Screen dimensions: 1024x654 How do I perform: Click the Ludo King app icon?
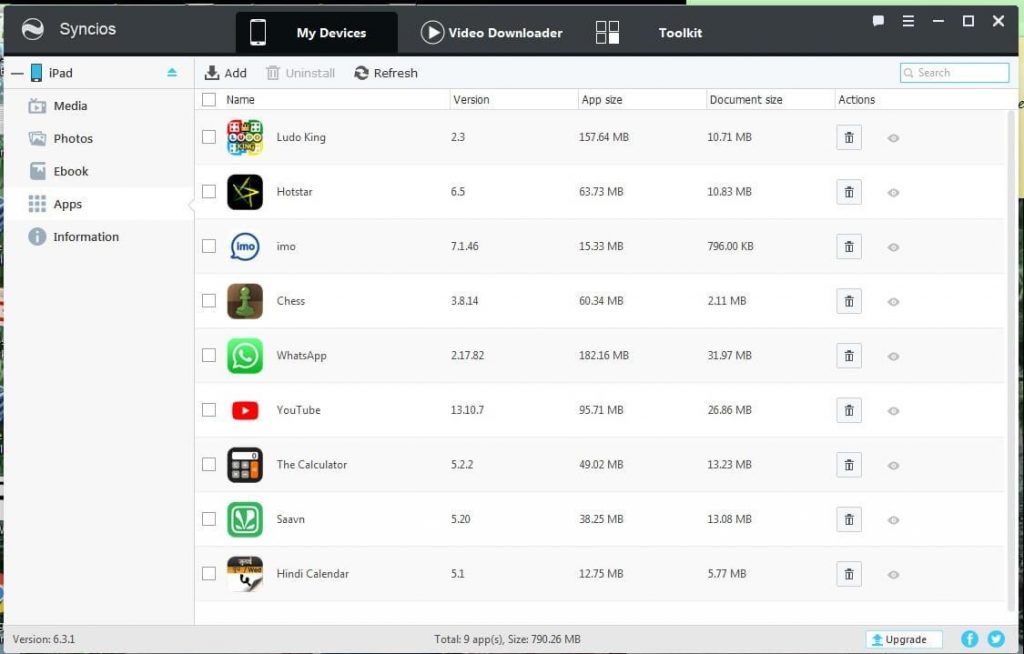point(245,137)
